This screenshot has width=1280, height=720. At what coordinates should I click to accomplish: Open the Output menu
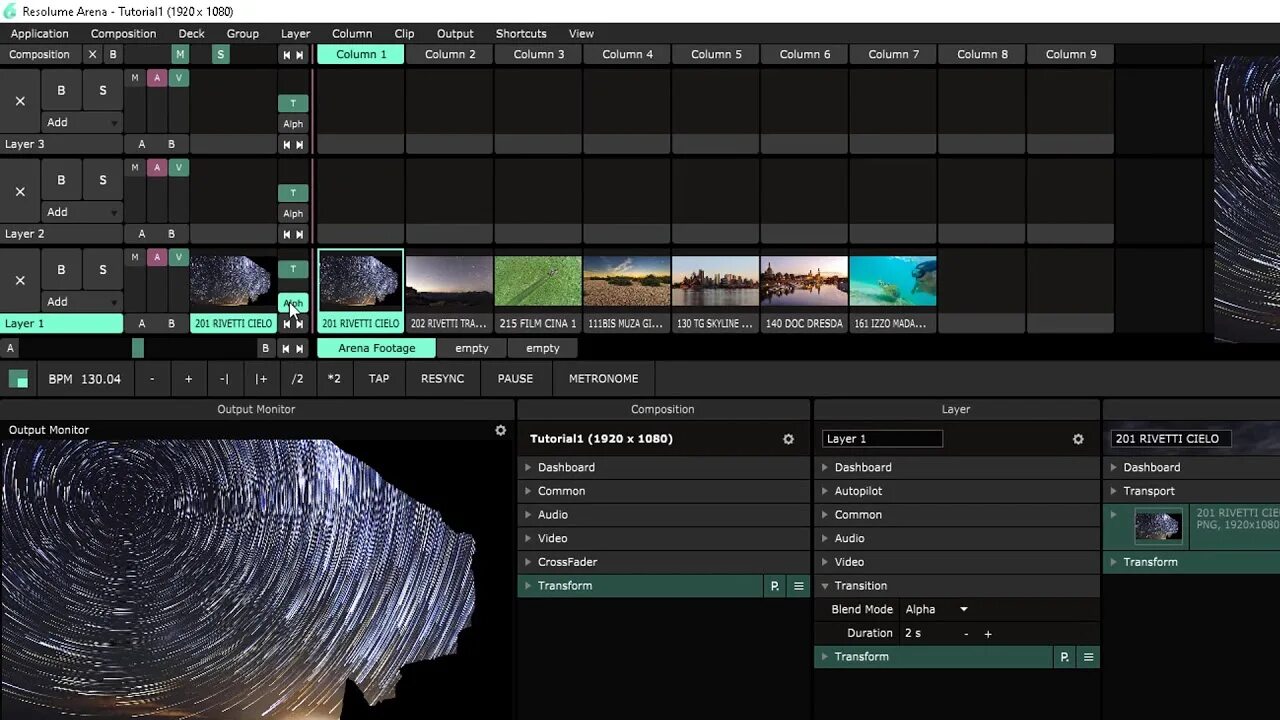pos(455,33)
